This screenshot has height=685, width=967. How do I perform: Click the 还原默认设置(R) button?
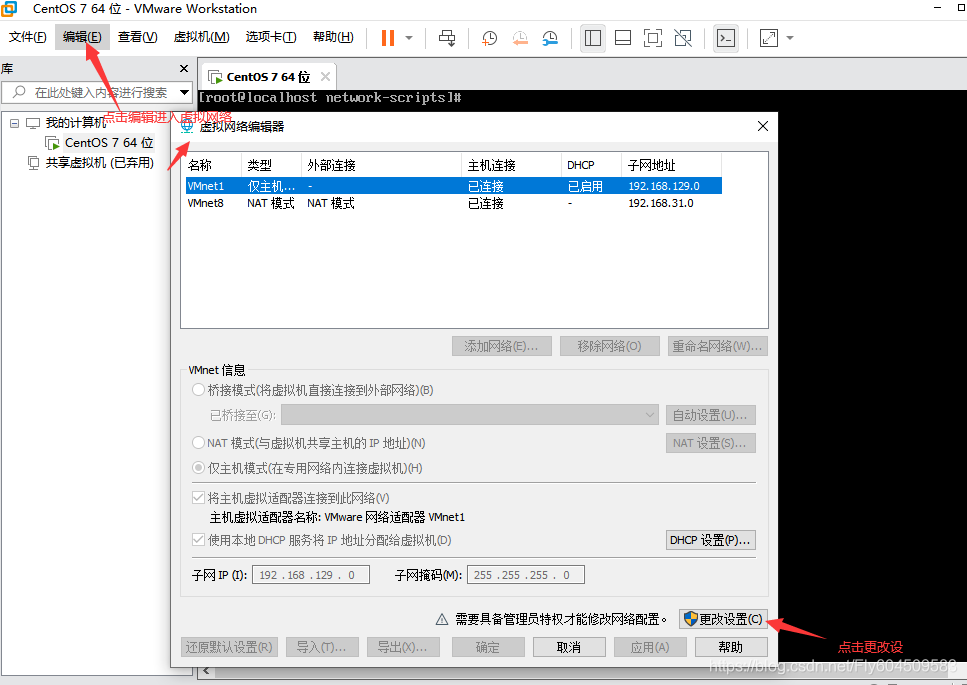point(229,647)
